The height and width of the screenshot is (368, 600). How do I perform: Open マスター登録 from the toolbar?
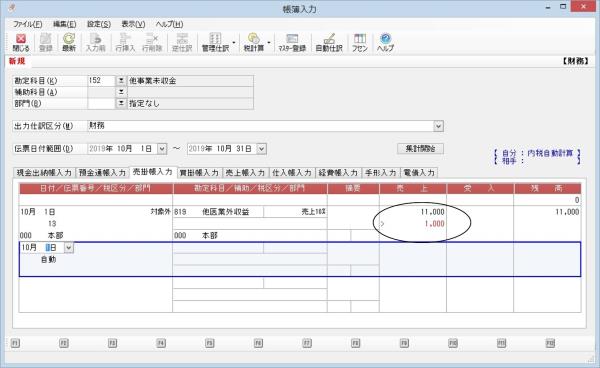[292, 42]
